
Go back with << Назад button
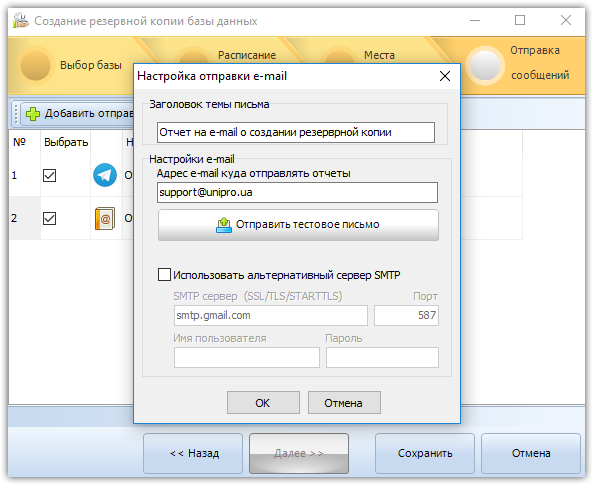click(193, 453)
